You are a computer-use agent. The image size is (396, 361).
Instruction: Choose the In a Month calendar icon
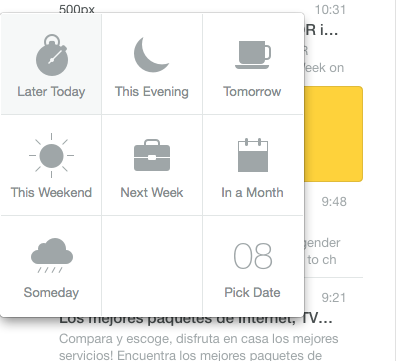[253, 155]
